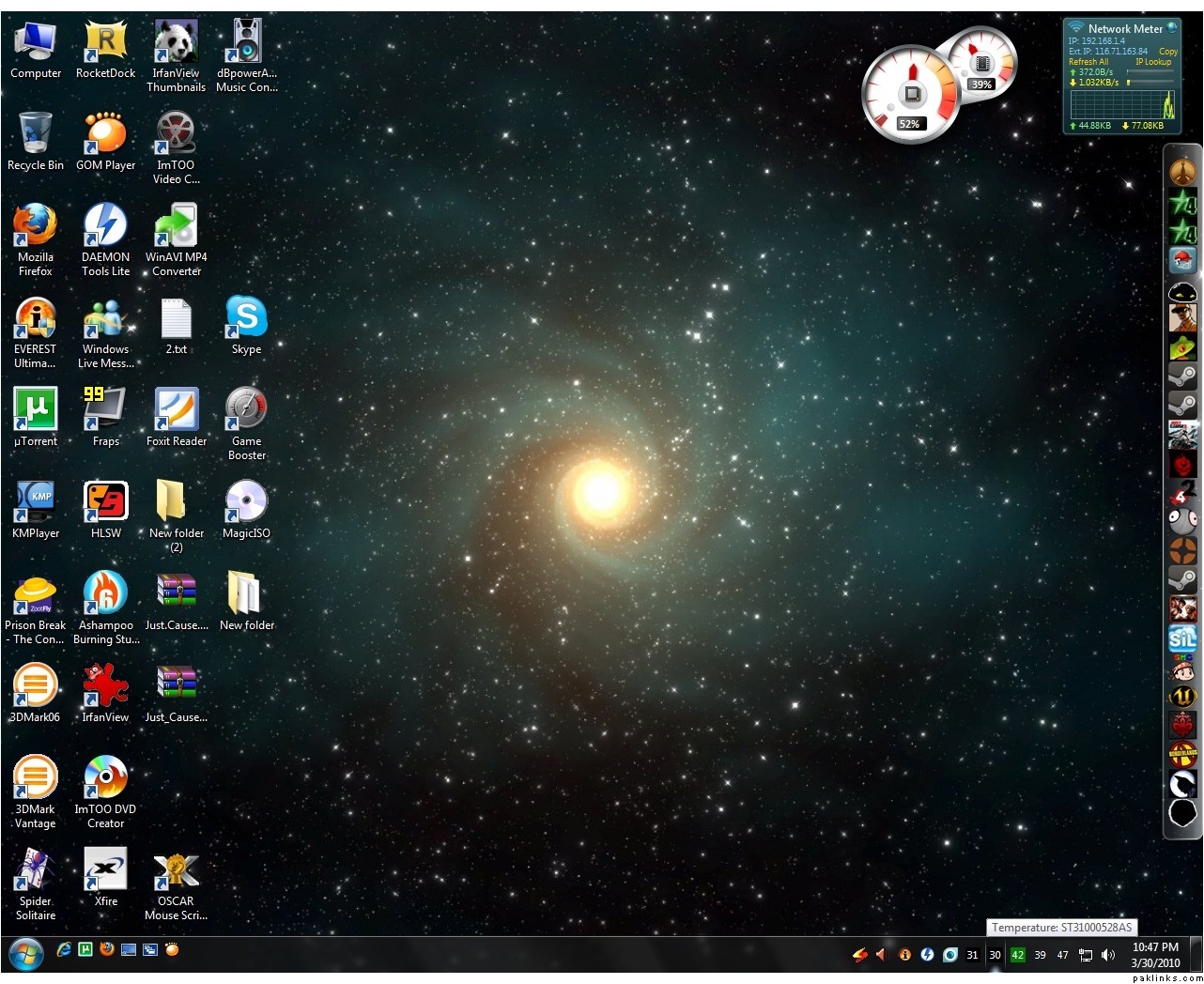The image size is (1204, 984).
Task: Select the DAEMON Tools Lite icon
Action: [x=105, y=226]
